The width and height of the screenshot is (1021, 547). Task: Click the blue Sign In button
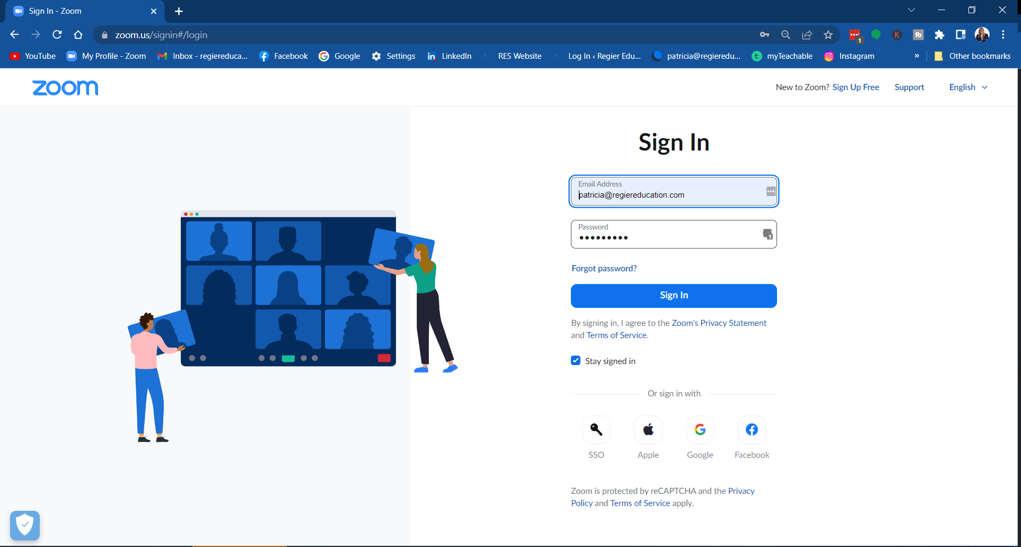point(674,296)
